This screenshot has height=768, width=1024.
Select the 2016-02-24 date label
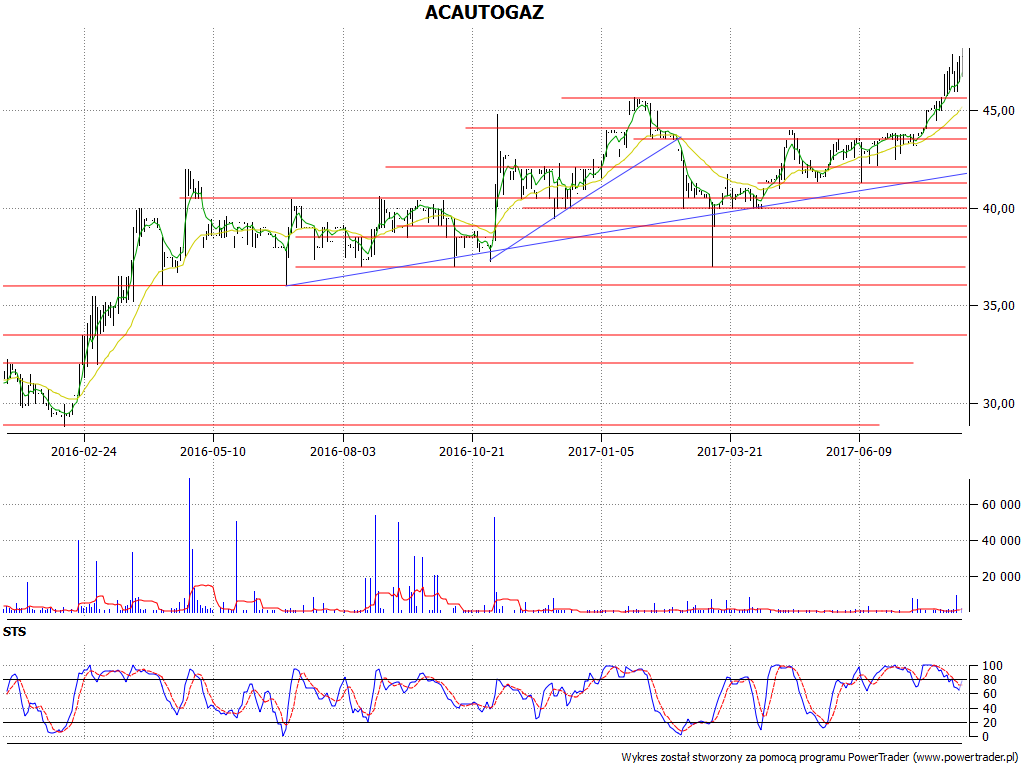click(84, 451)
